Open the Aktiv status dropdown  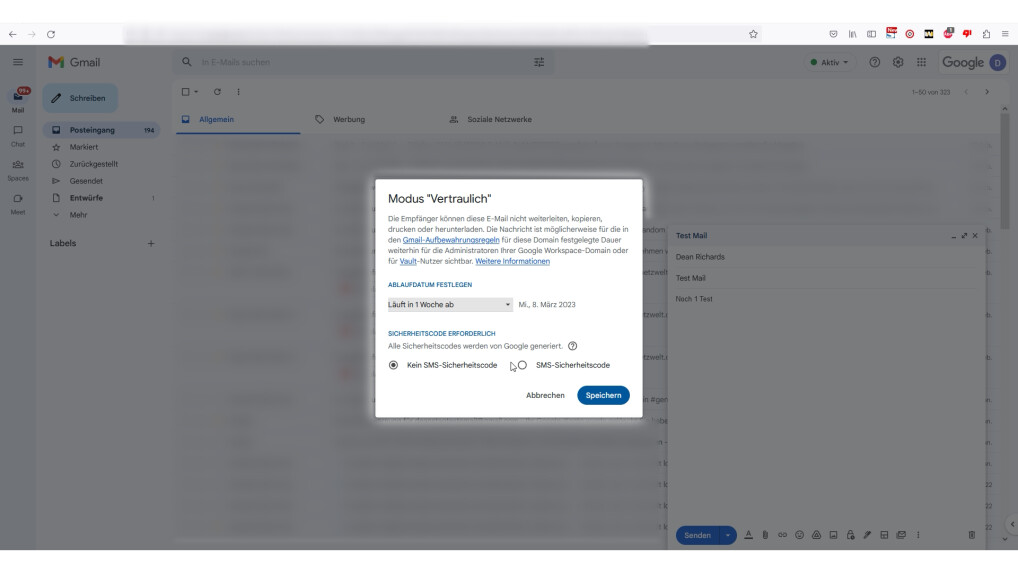(x=830, y=62)
